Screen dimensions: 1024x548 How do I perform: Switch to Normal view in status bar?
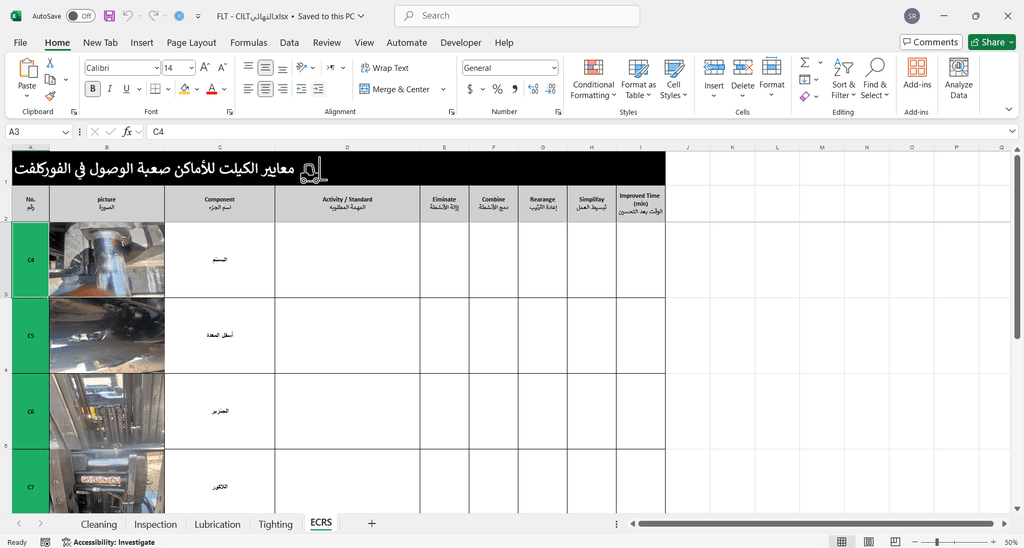pos(842,542)
